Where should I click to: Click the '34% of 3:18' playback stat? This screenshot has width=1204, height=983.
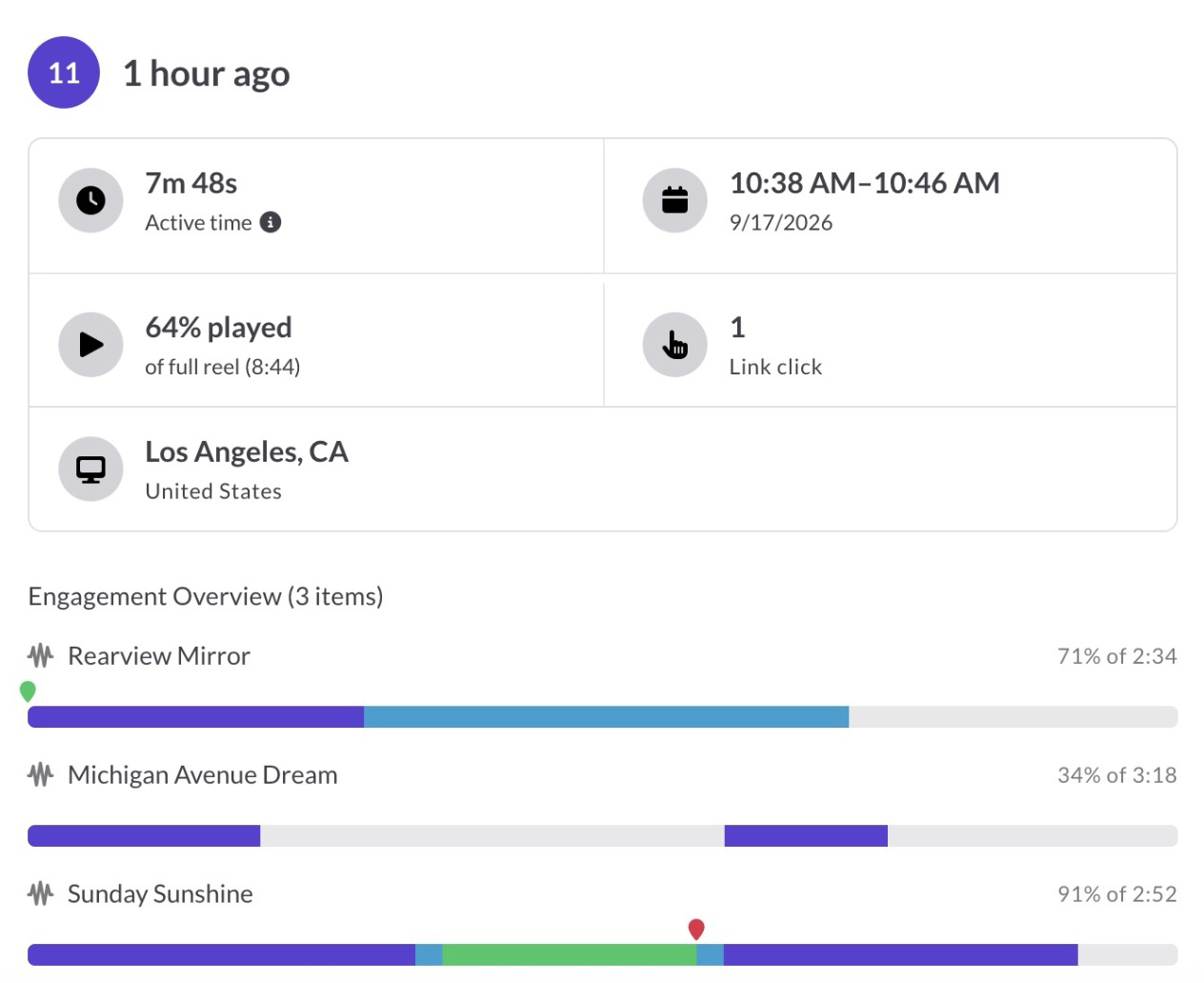pos(1117,775)
